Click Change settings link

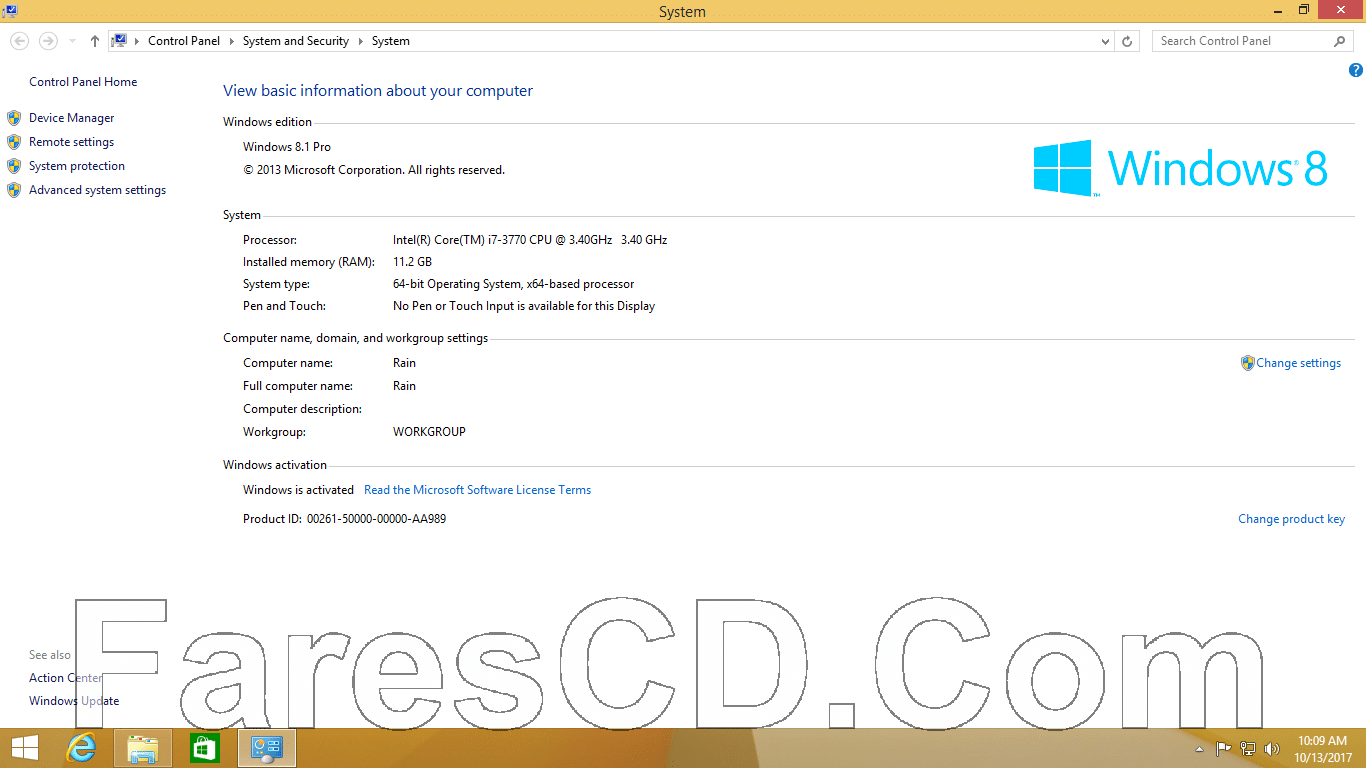[1299, 363]
